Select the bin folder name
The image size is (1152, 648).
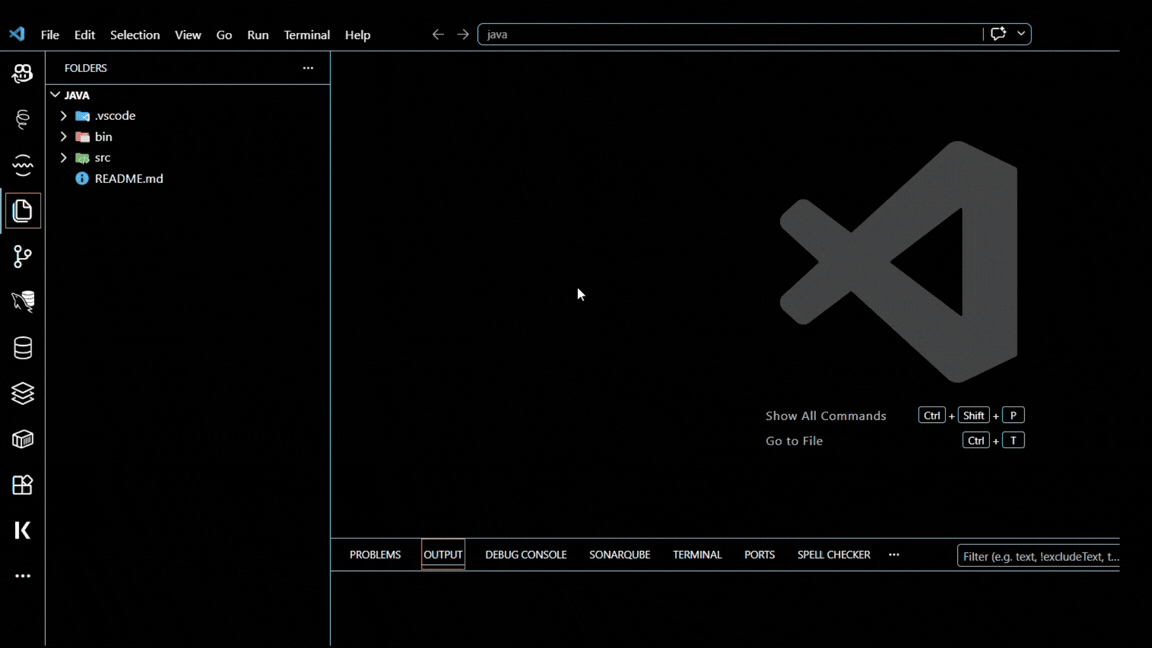(103, 137)
